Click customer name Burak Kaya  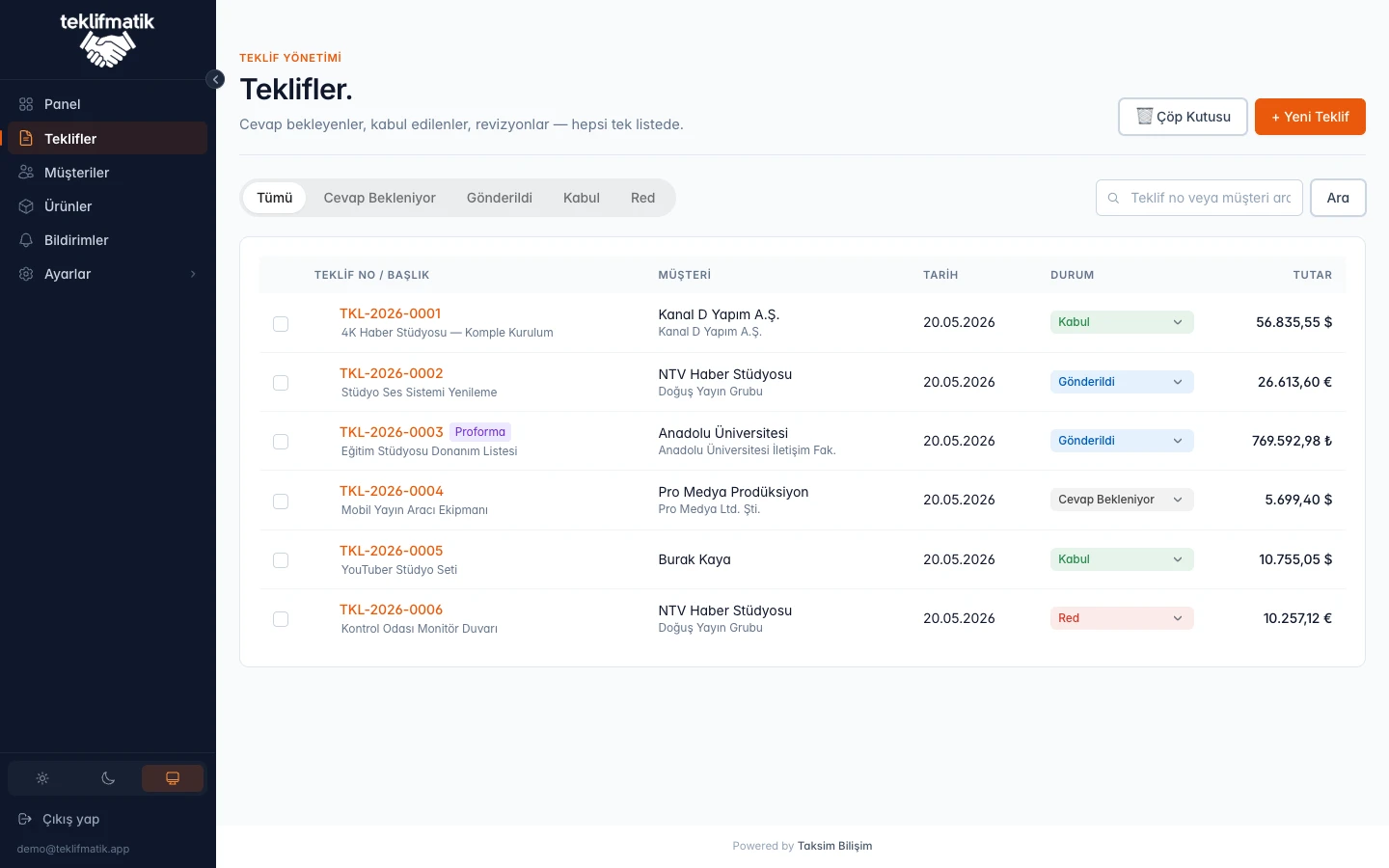pyautogui.click(x=694, y=559)
